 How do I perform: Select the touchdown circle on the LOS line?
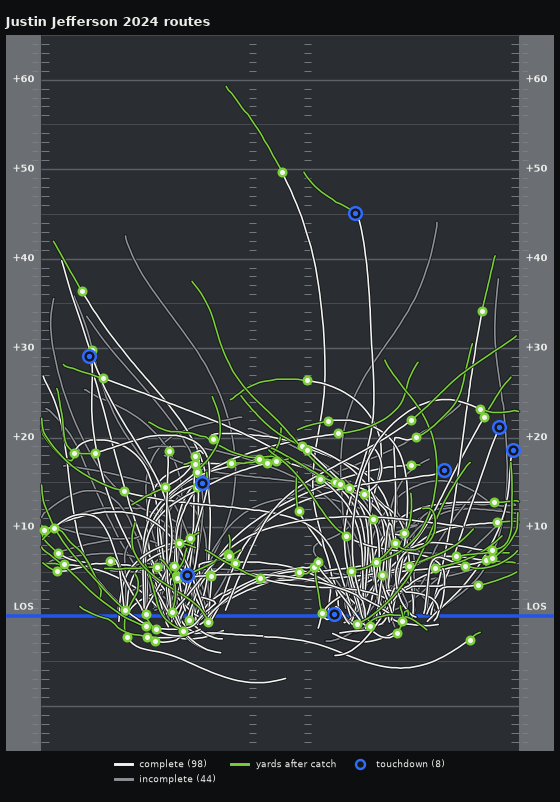(334, 614)
